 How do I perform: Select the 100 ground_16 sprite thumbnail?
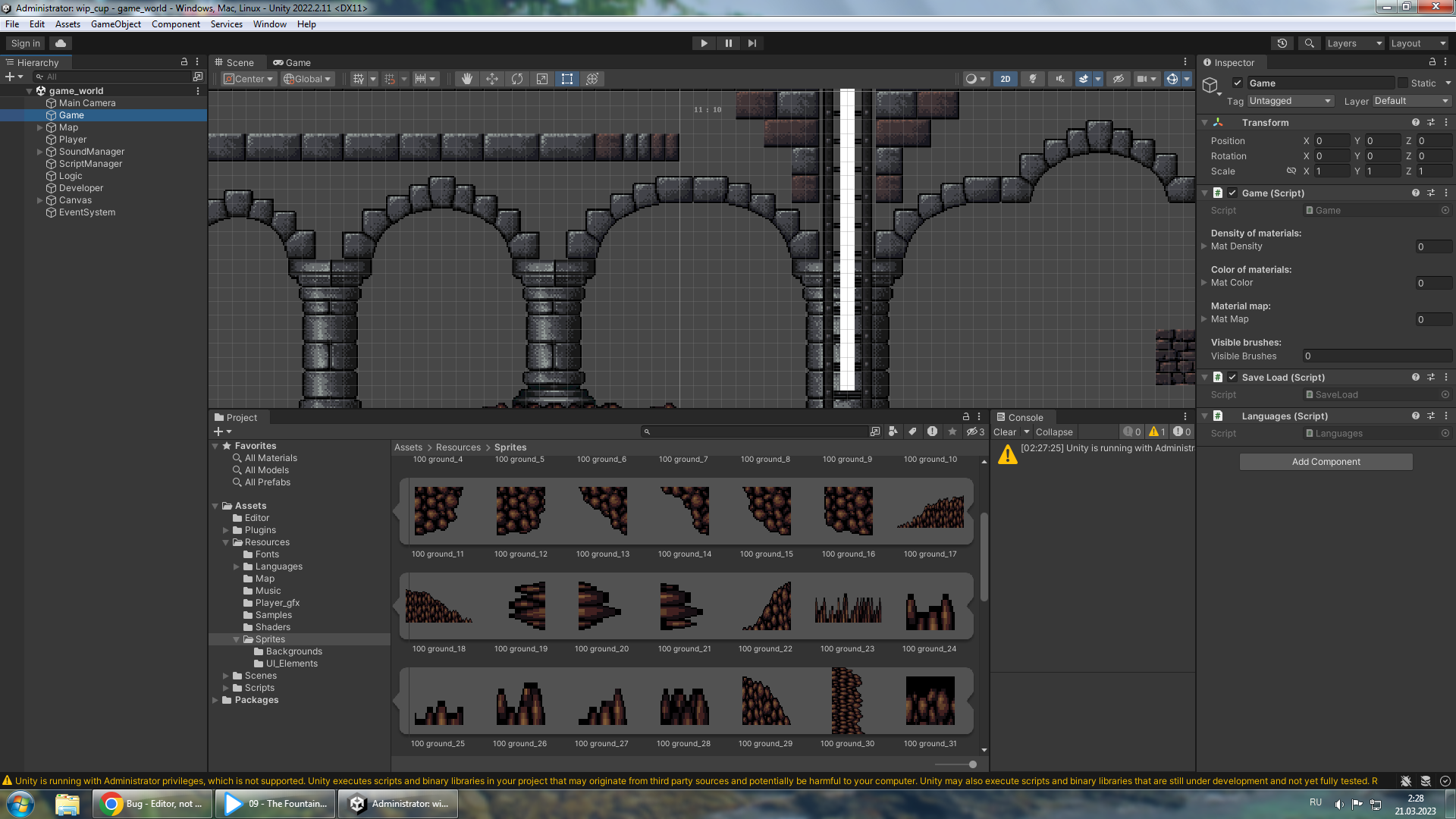(x=848, y=512)
